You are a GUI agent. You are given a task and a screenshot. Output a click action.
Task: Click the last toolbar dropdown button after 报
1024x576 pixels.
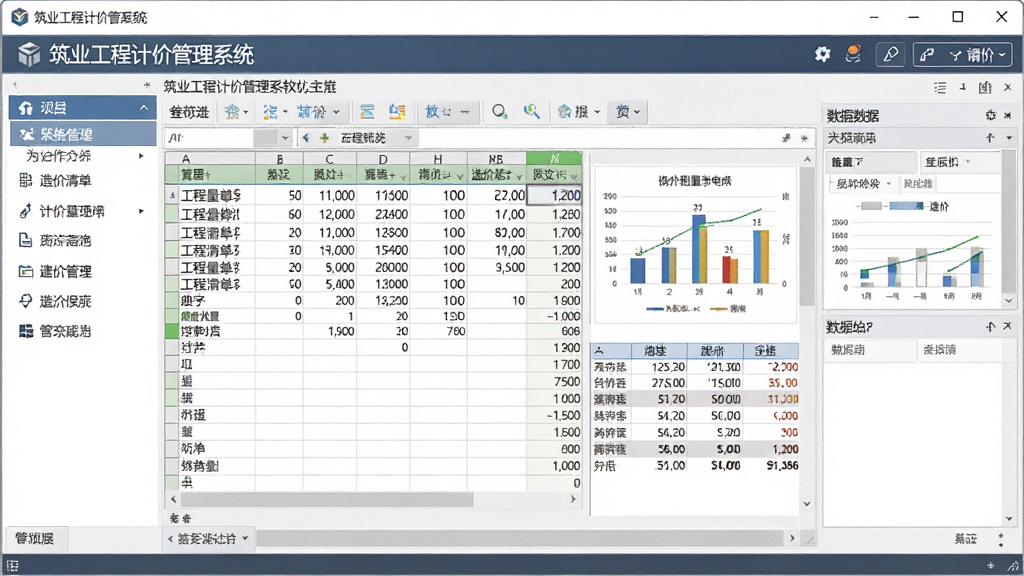coord(627,112)
